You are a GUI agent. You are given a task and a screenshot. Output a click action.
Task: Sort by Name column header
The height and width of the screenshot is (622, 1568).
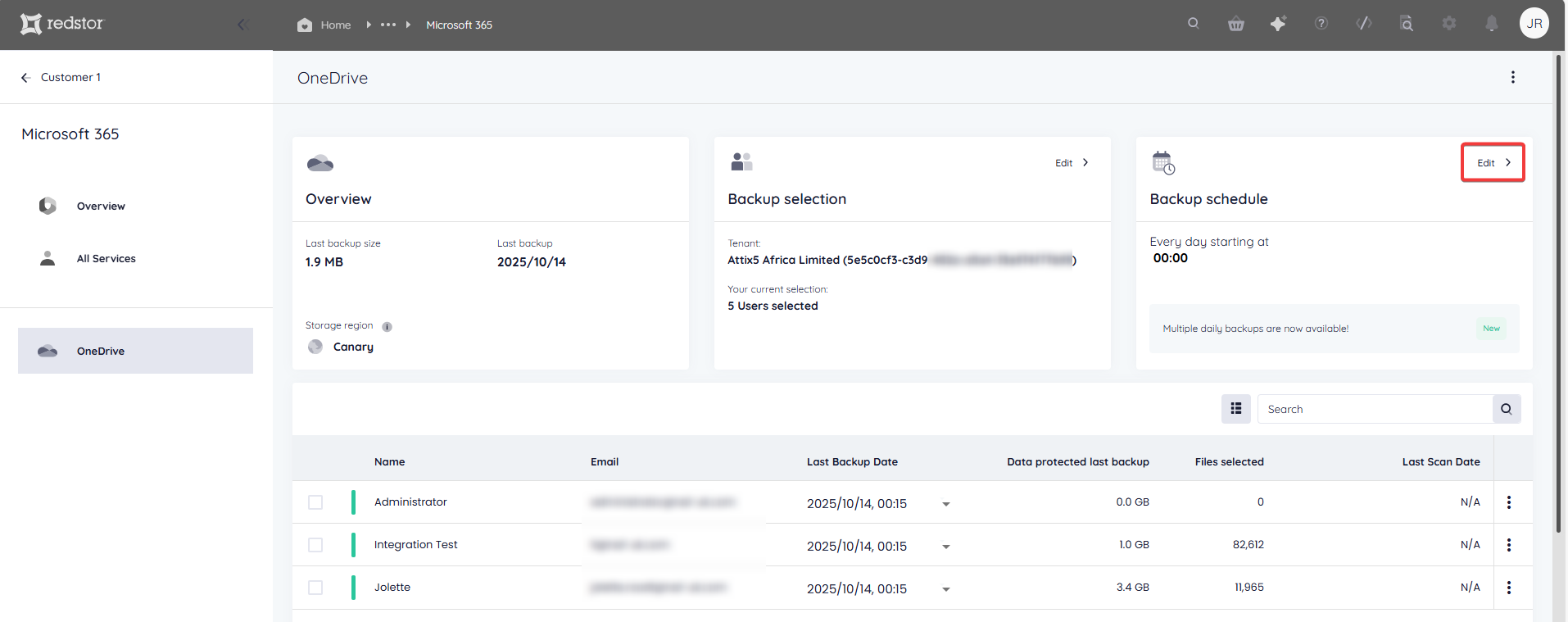pos(389,461)
